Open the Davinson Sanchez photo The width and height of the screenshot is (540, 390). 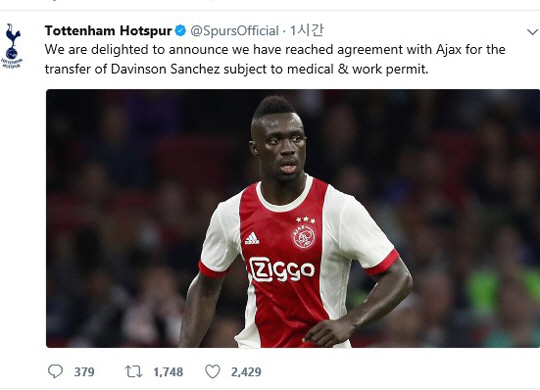293,218
